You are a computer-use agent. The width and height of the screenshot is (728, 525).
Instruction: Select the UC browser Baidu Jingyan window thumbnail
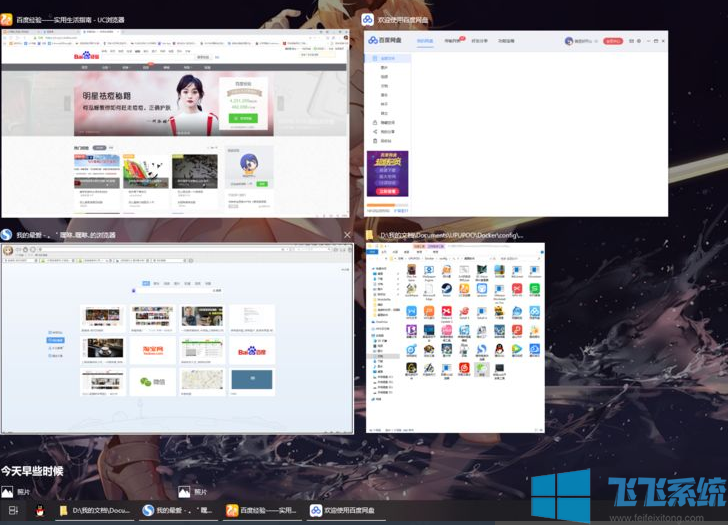pos(175,123)
